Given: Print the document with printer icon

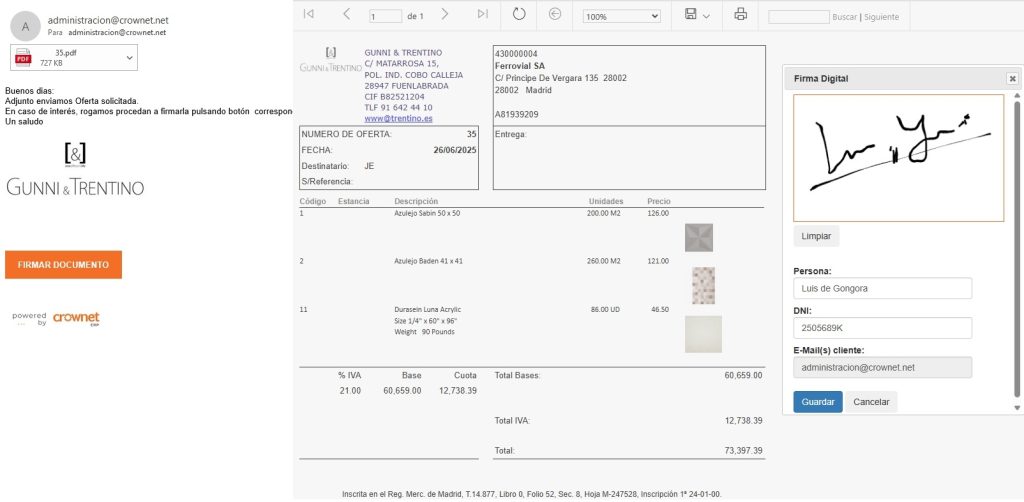Looking at the screenshot, I should coord(741,14).
